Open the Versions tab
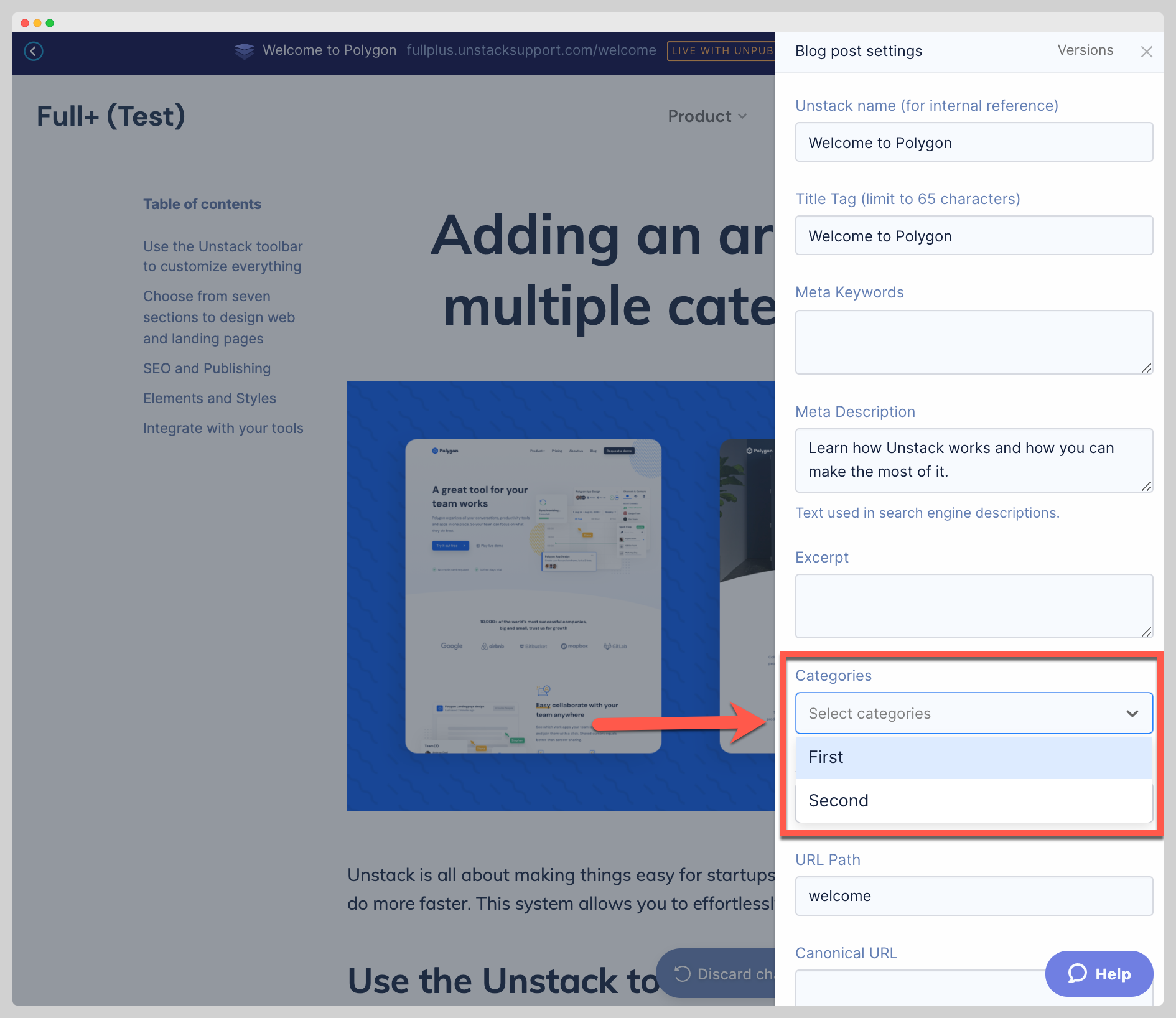 click(x=1085, y=50)
